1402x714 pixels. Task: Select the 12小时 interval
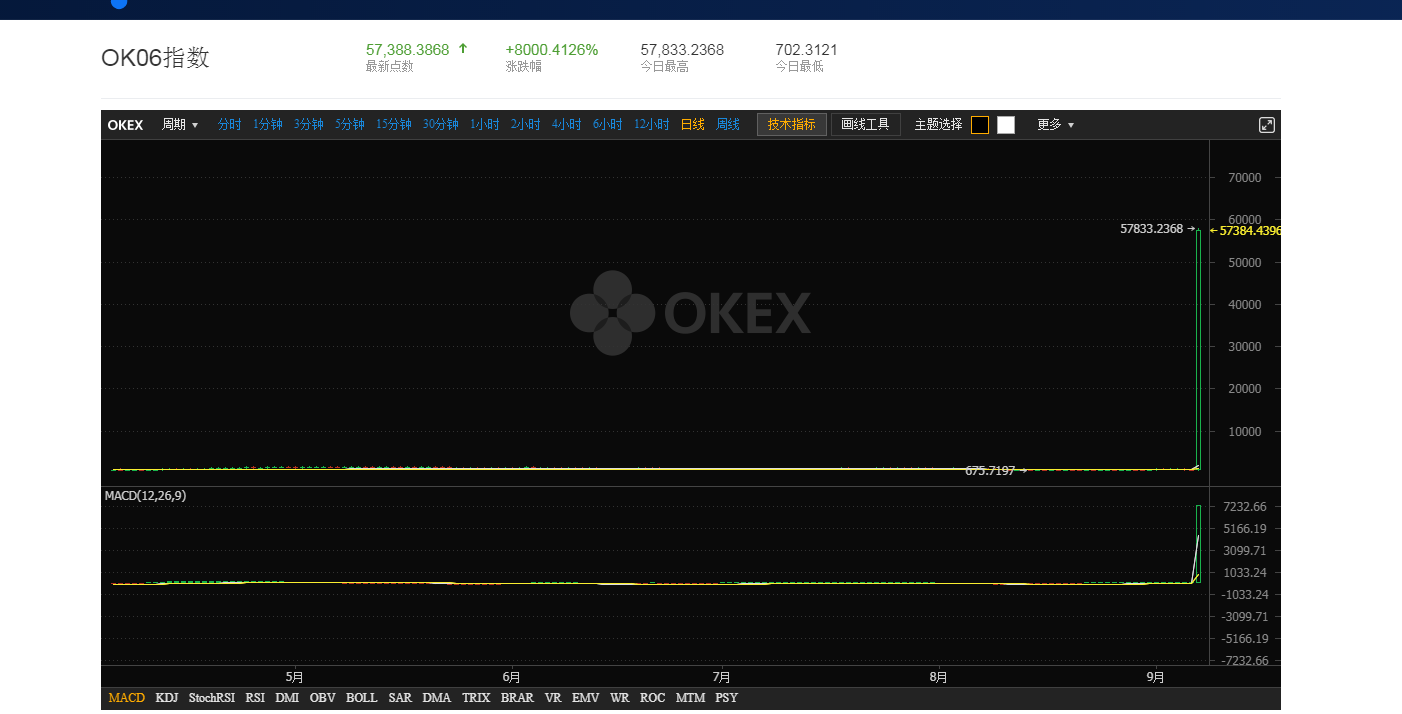pos(652,125)
